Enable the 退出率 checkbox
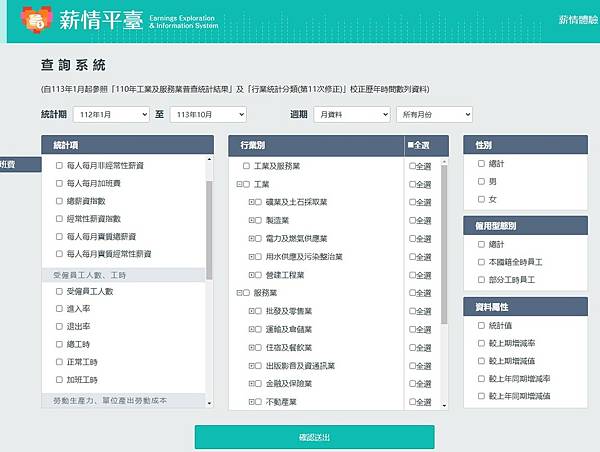This screenshot has width=600, height=452. (59, 326)
